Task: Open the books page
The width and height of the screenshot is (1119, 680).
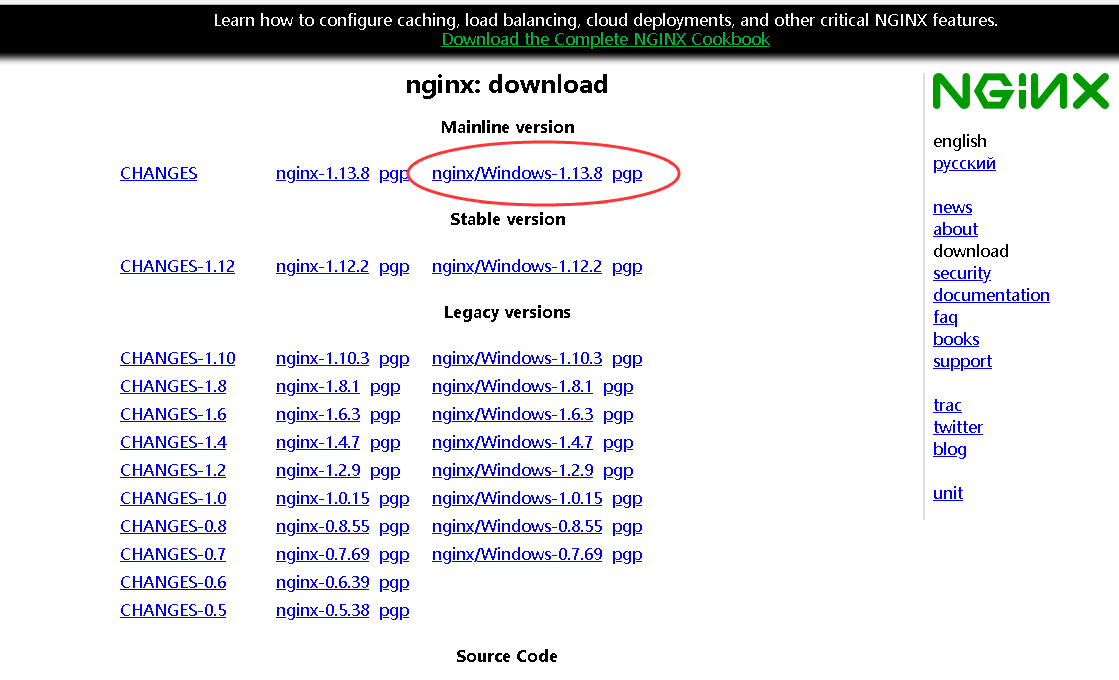Action: 956,339
